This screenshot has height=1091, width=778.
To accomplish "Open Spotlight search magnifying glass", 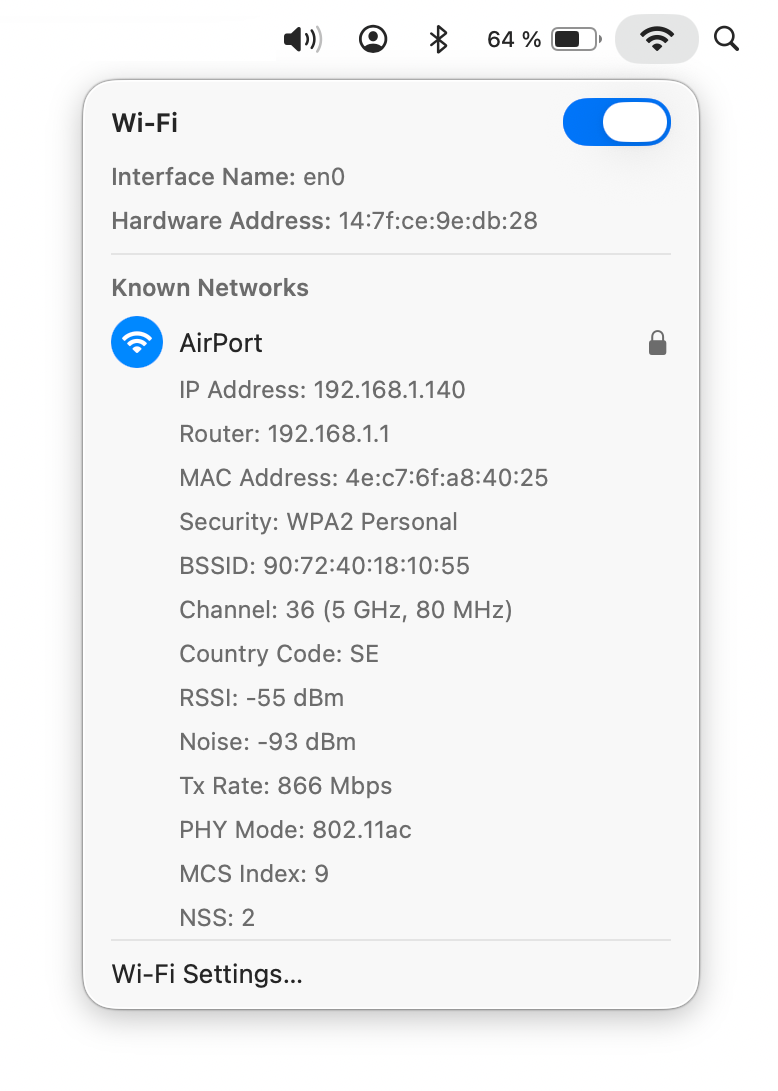I will 726,39.
